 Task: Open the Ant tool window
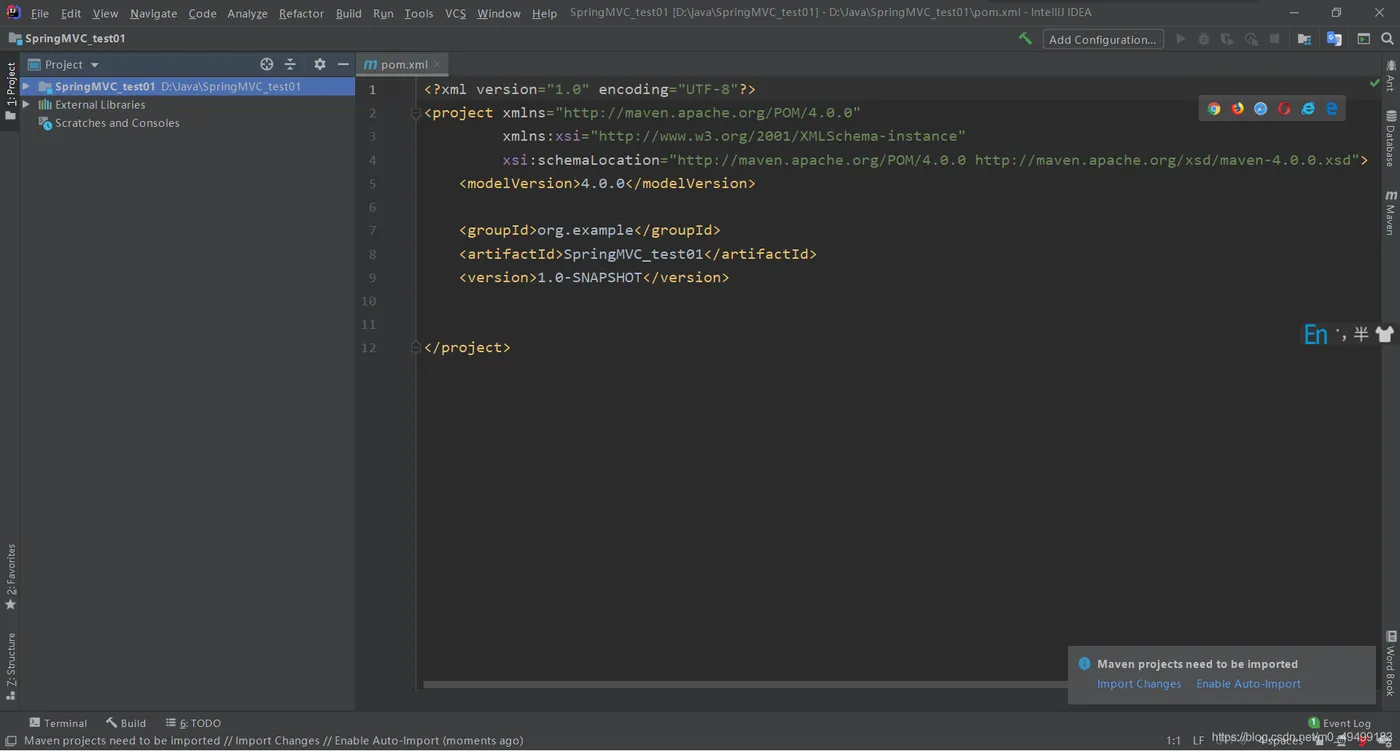click(1390, 77)
